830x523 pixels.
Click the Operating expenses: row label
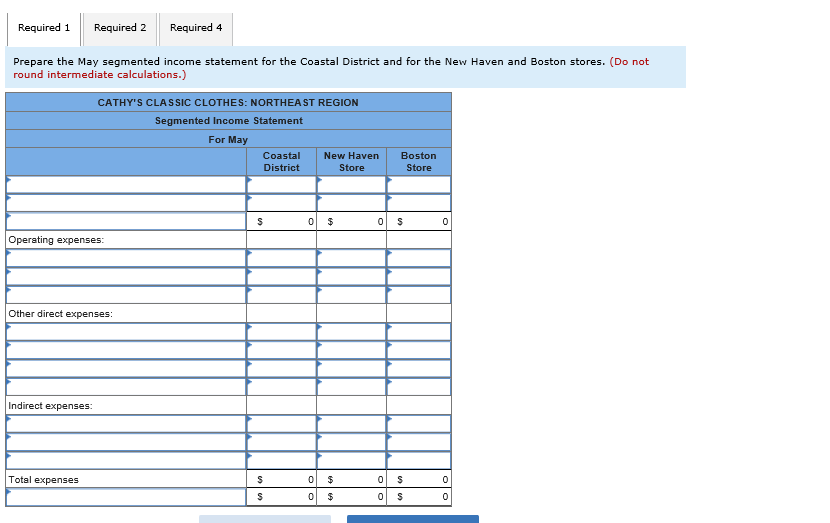56,240
